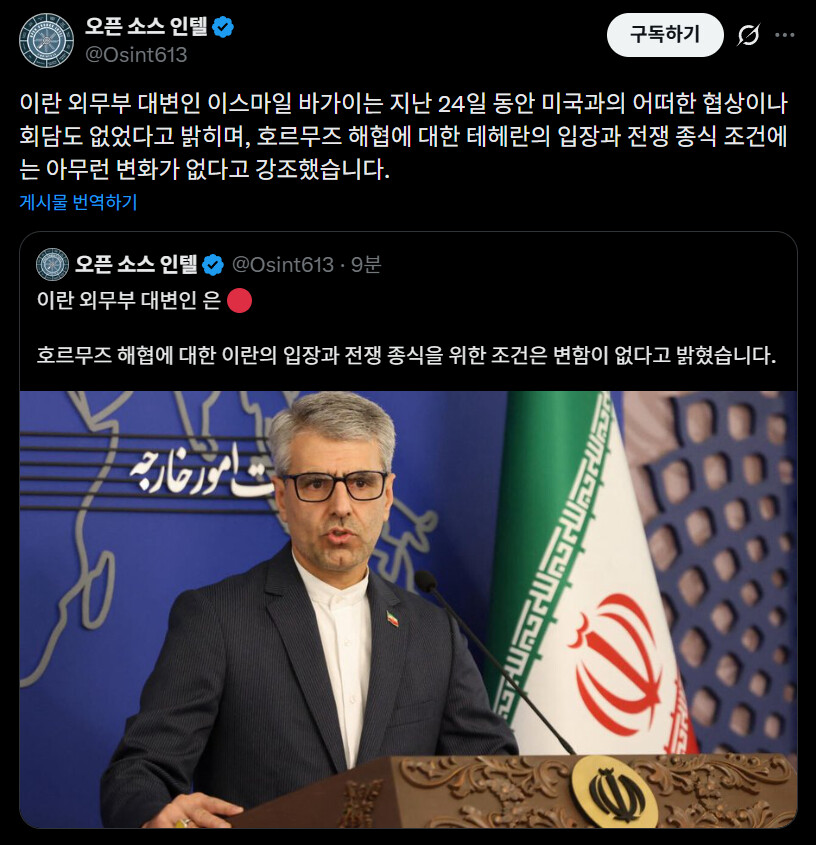Viewport: 816px width, 845px height.
Task: Click the quoted post's @Osint613 handle
Action: [283, 265]
